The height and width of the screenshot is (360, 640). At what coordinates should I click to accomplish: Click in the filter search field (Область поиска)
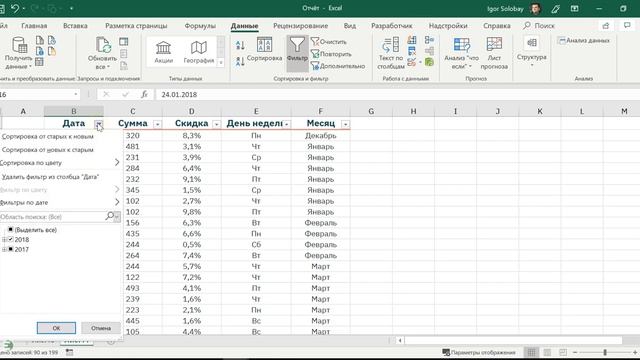tap(52, 216)
